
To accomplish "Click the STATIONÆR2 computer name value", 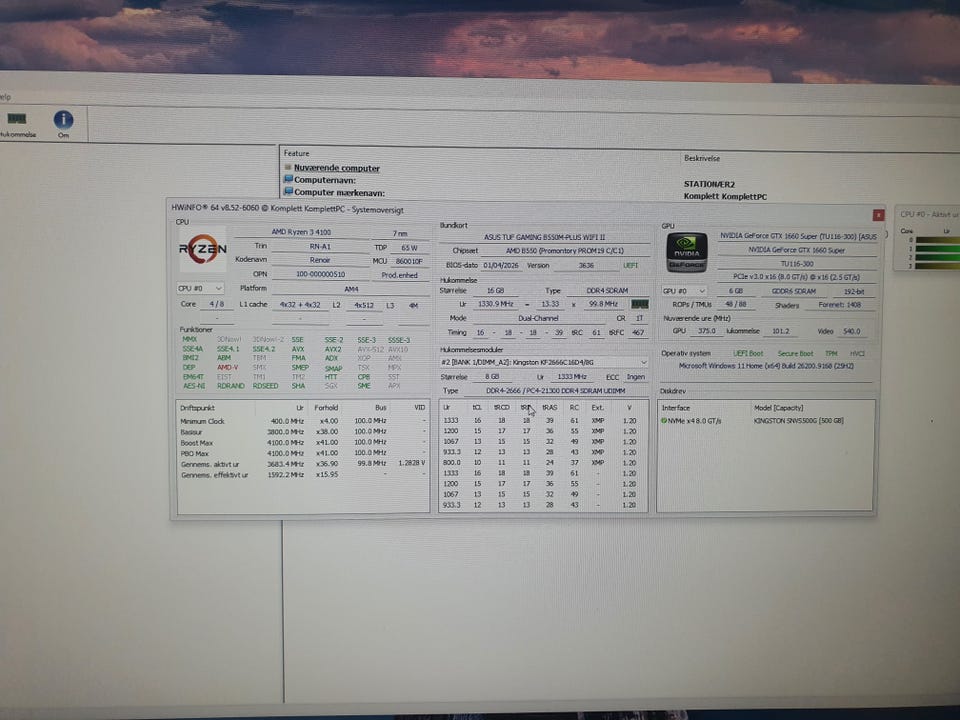I will coord(709,184).
